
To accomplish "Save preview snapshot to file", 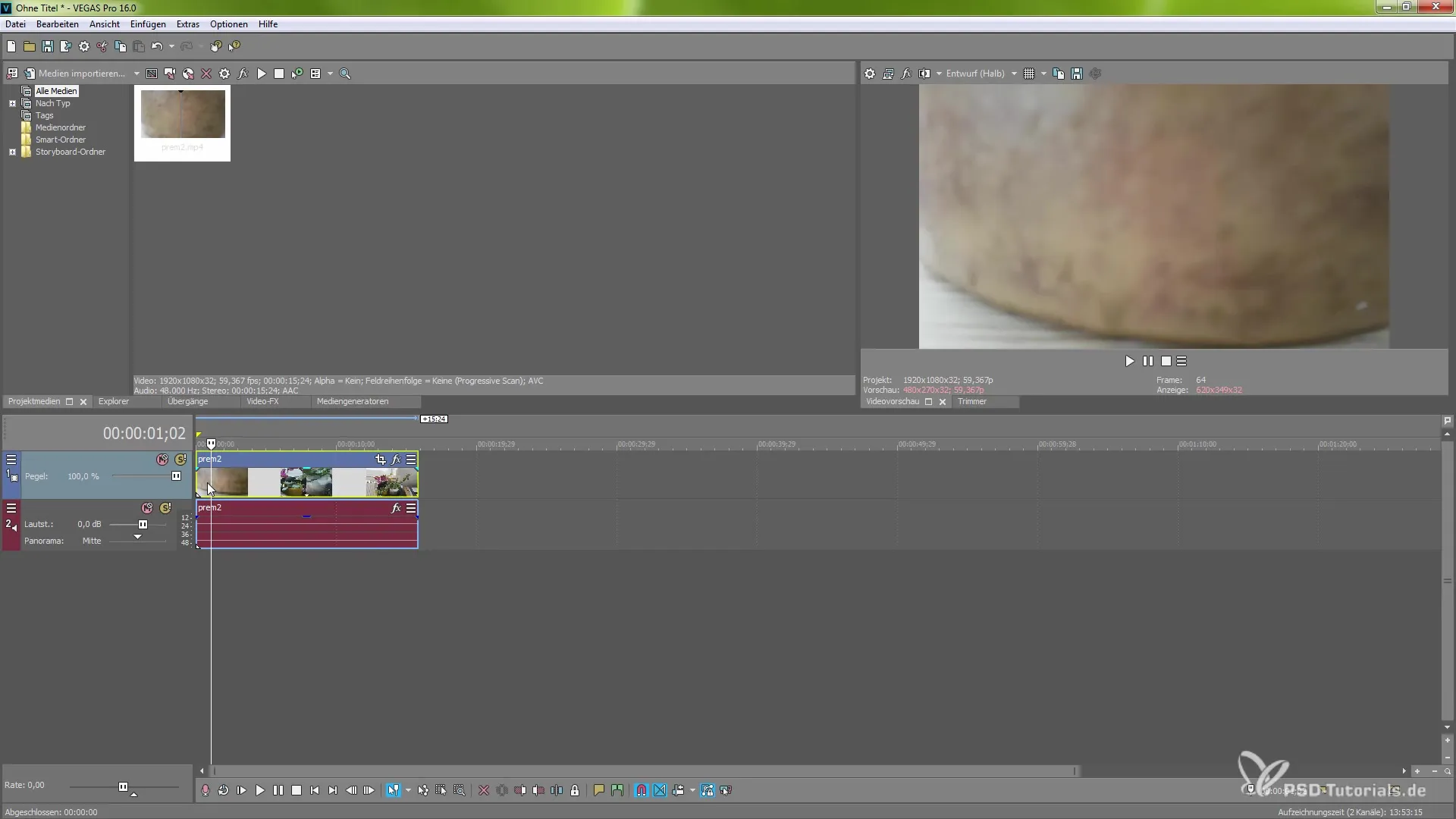I will coord(1077,74).
